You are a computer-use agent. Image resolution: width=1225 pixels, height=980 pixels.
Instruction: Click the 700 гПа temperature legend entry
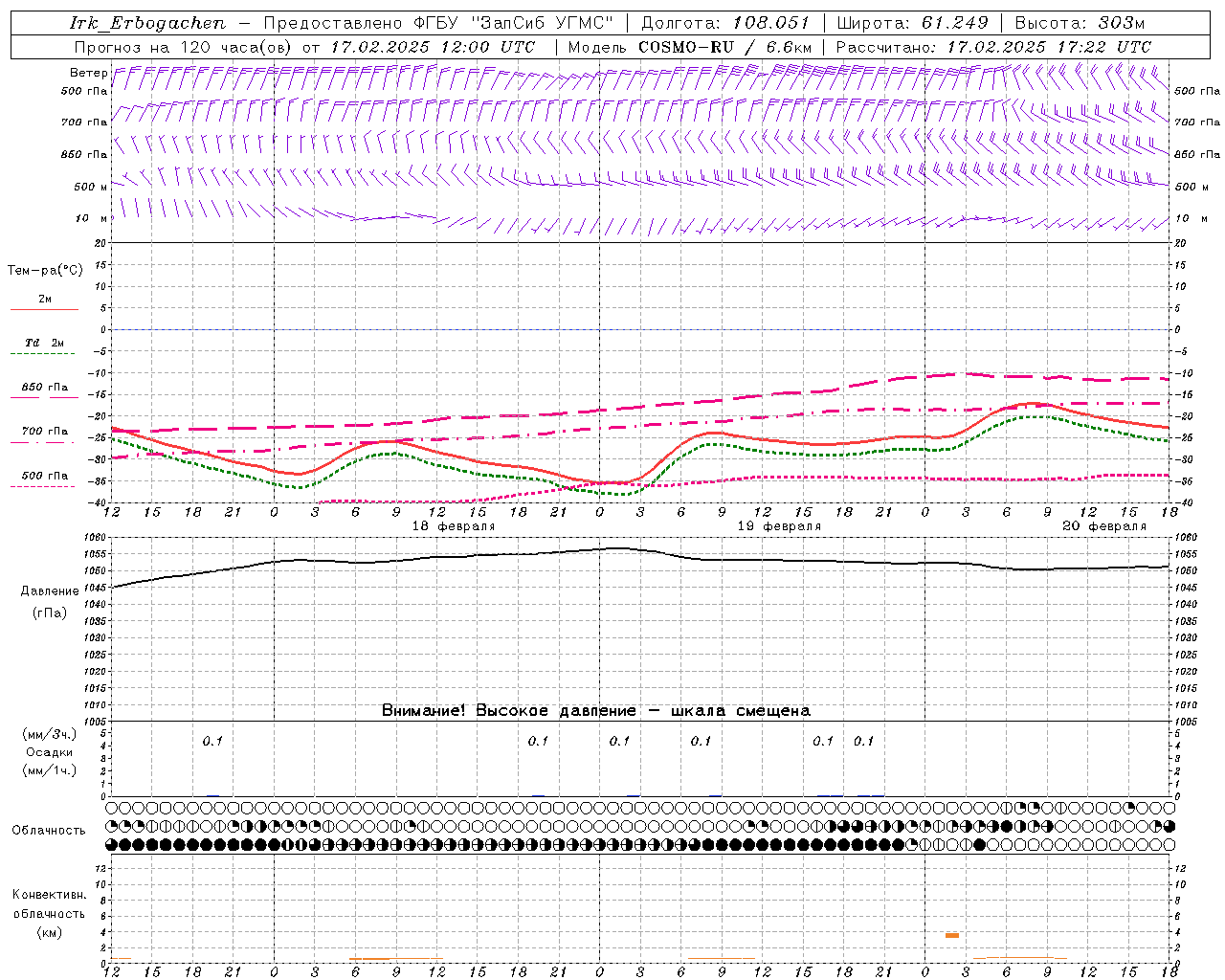pyautogui.click(x=45, y=431)
